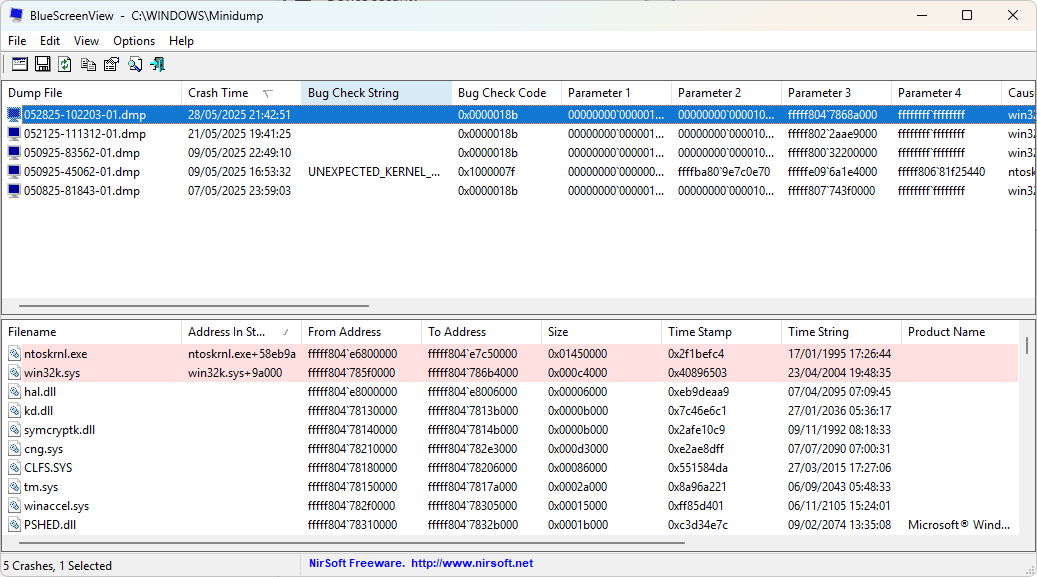This screenshot has height=577, width=1037.
Task: Click the lower pane horizontal scrollbar
Action: pos(352,543)
